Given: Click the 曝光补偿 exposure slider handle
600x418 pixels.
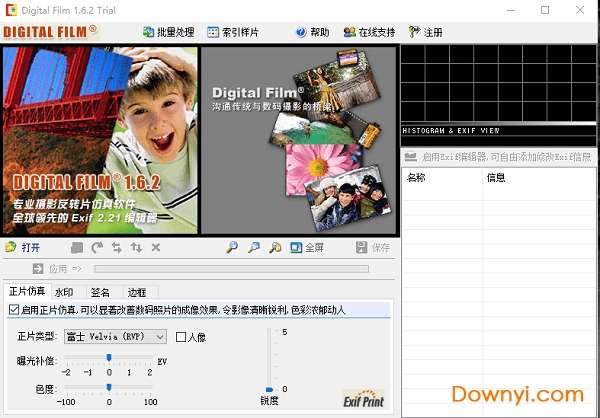Looking at the screenshot, I should point(109,358).
